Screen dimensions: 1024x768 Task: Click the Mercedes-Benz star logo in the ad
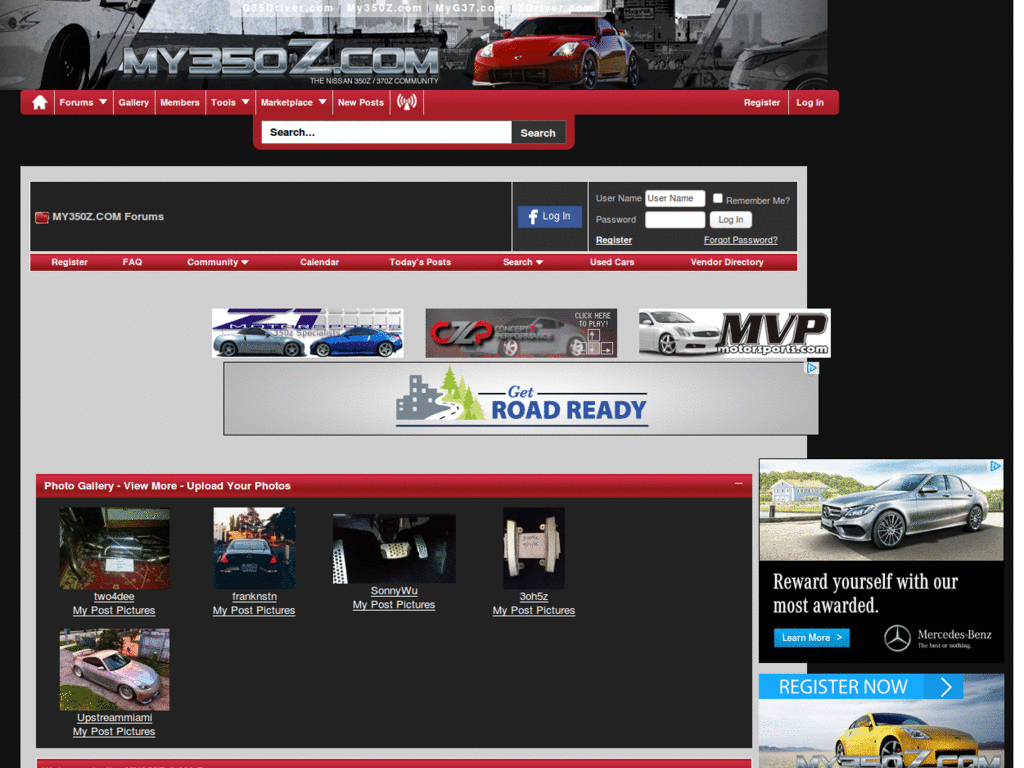(x=897, y=637)
